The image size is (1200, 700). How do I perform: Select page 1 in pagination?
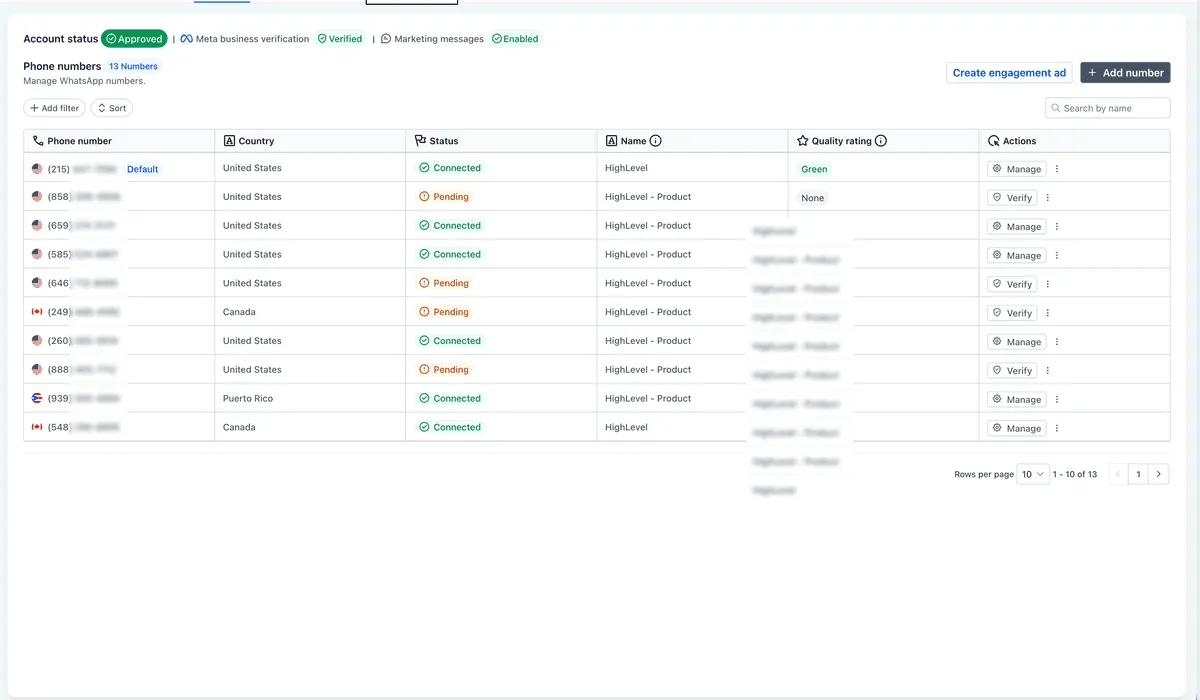click(1138, 474)
